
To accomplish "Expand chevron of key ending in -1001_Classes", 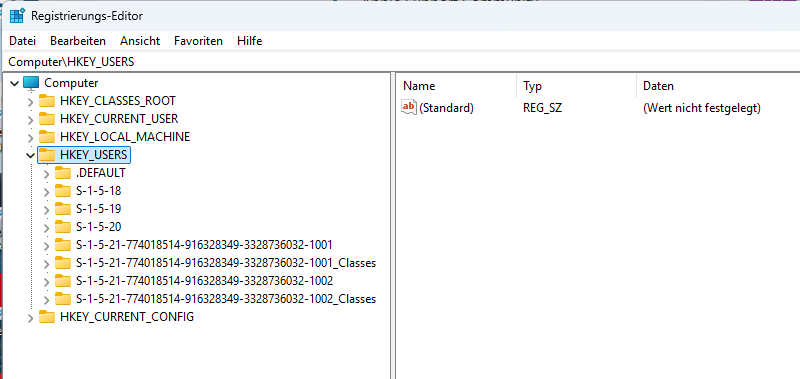I will click(46, 264).
